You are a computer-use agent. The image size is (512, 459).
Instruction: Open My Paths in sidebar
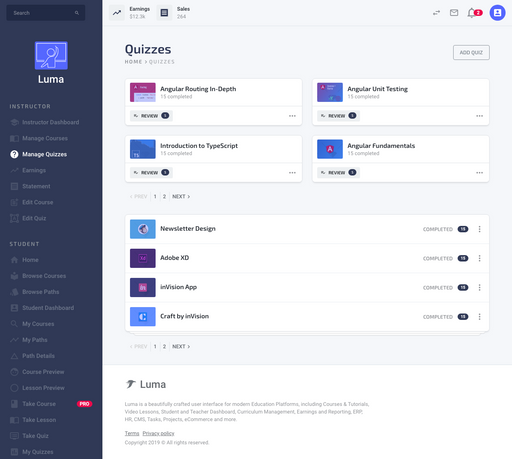pos(35,340)
